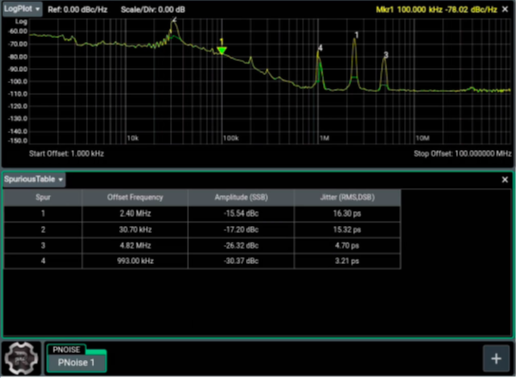Select the 16.30 ps jitter cell
516x378 pixels.
[347, 213]
